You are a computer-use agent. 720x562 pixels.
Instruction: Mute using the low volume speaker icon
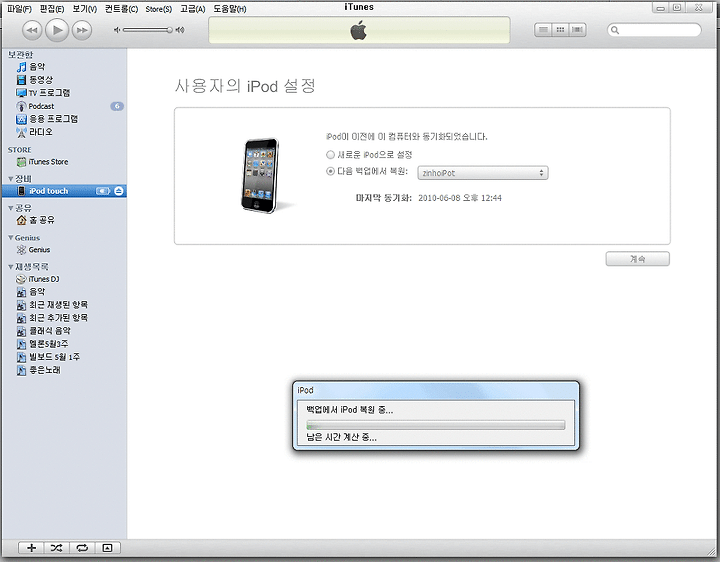pos(117,30)
